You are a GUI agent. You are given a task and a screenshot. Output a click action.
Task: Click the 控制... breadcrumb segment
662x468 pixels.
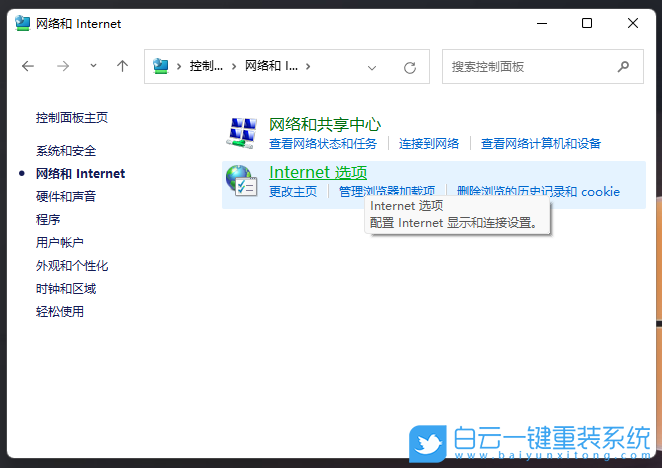[x=206, y=66]
